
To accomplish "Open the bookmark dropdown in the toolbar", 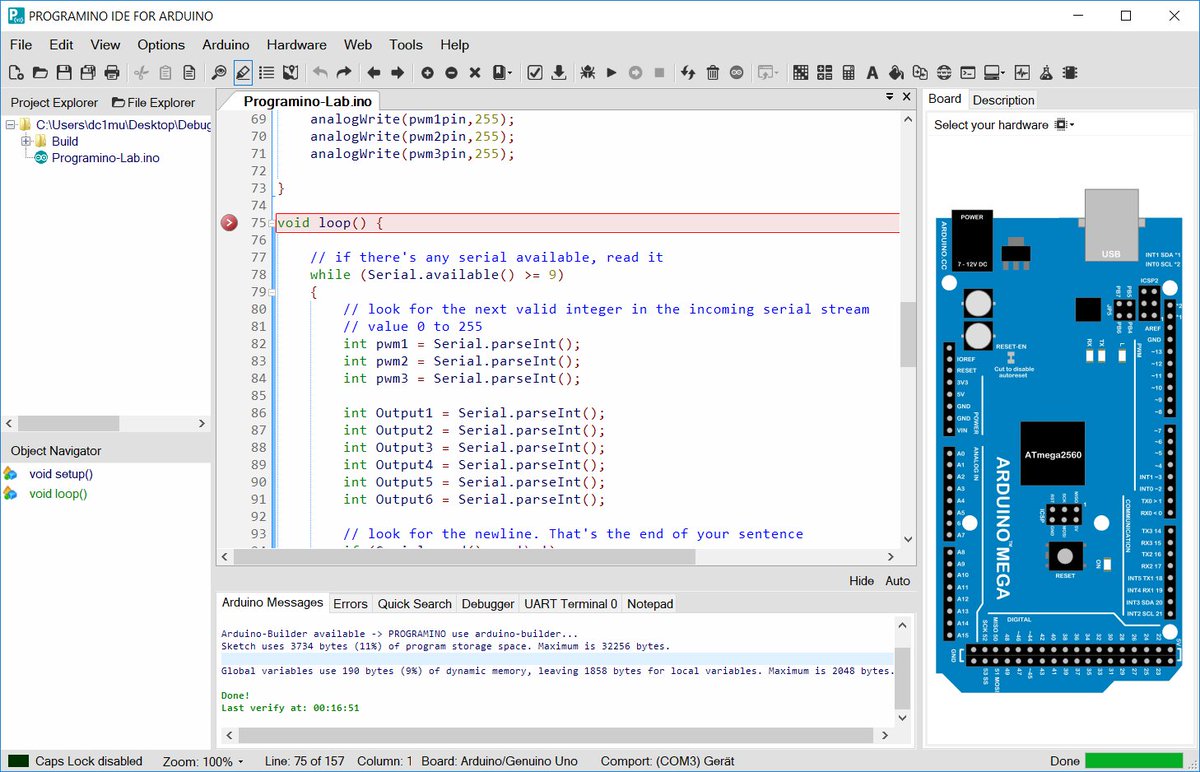I will pyautogui.click(x=503, y=72).
